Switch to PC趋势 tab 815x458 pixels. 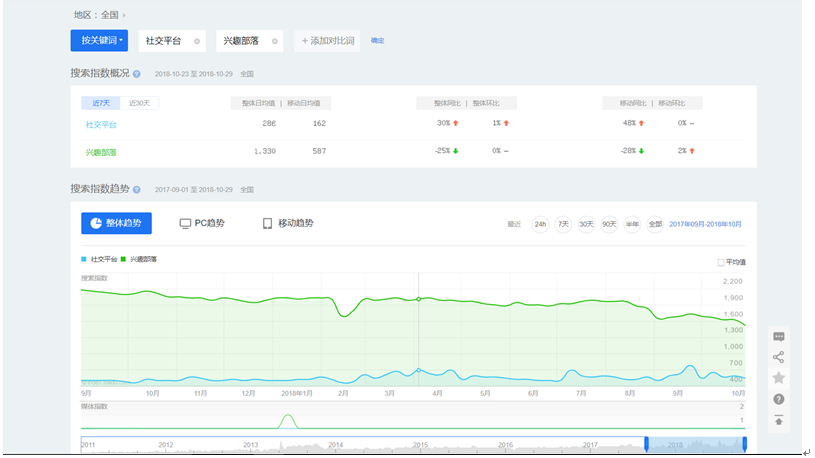click(202, 223)
